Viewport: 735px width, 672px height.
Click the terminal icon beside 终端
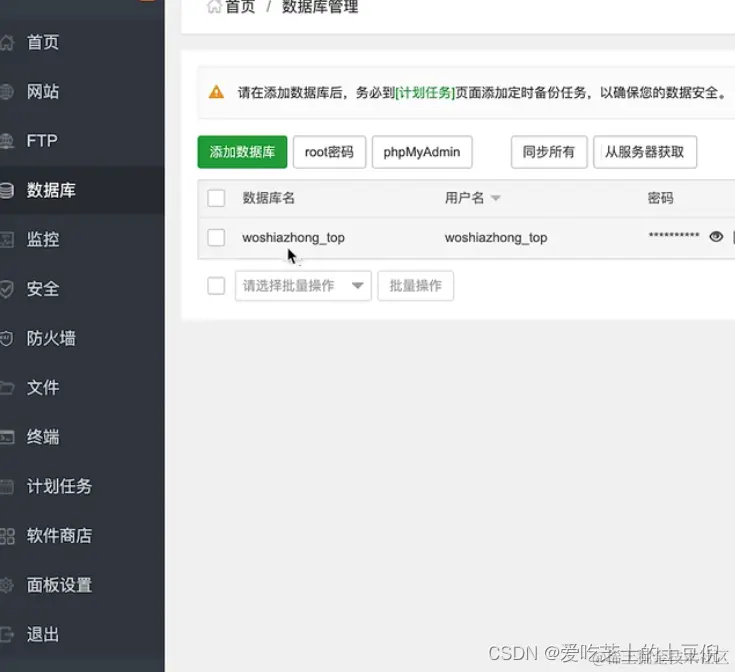click(x=6, y=437)
